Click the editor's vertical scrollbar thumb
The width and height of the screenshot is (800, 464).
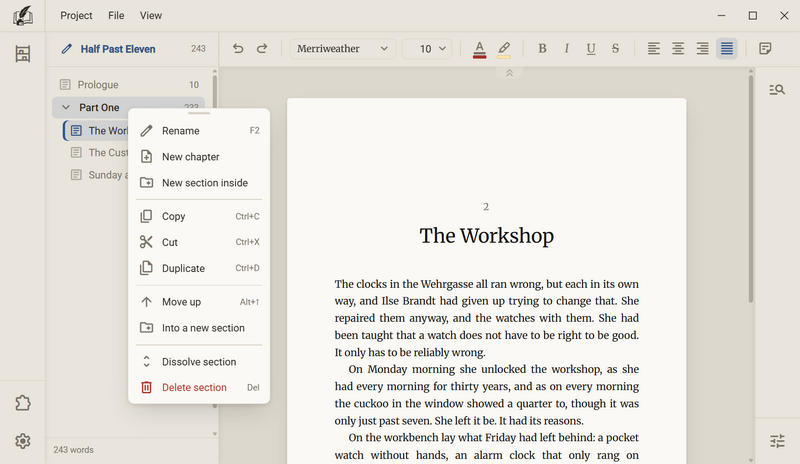pyautogui.click(x=751, y=189)
